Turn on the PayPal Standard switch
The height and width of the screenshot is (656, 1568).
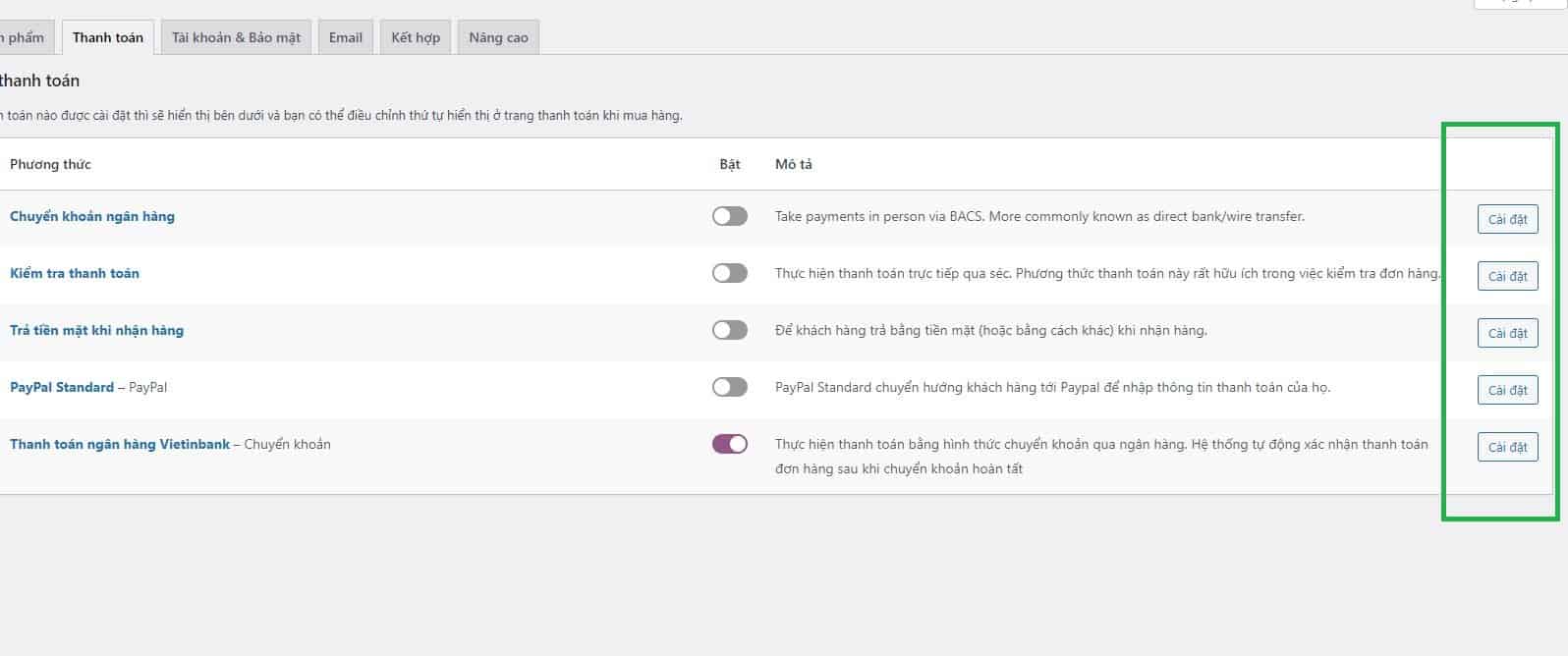tap(730, 387)
